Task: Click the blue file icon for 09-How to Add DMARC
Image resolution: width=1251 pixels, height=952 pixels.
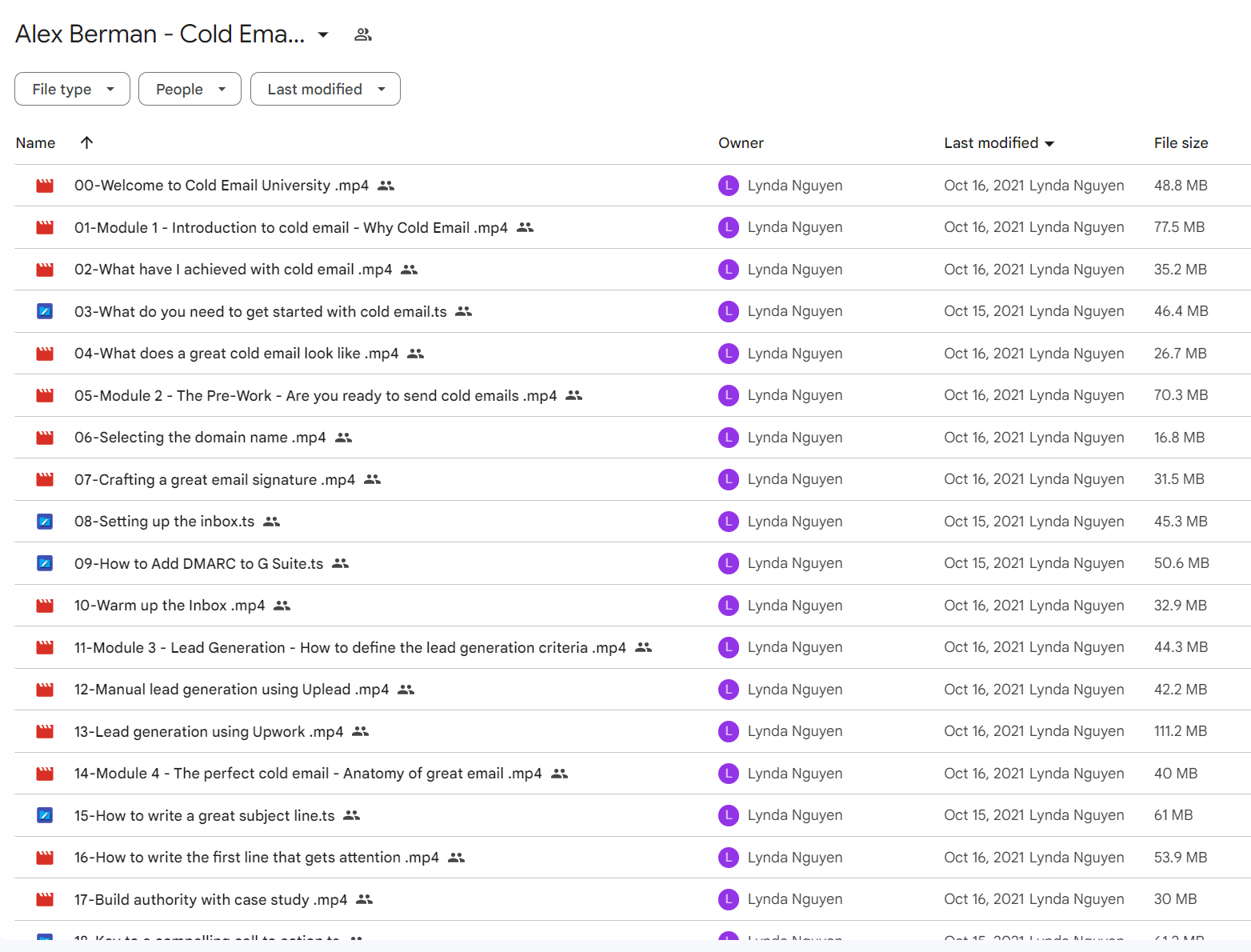Action: pos(45,563)
